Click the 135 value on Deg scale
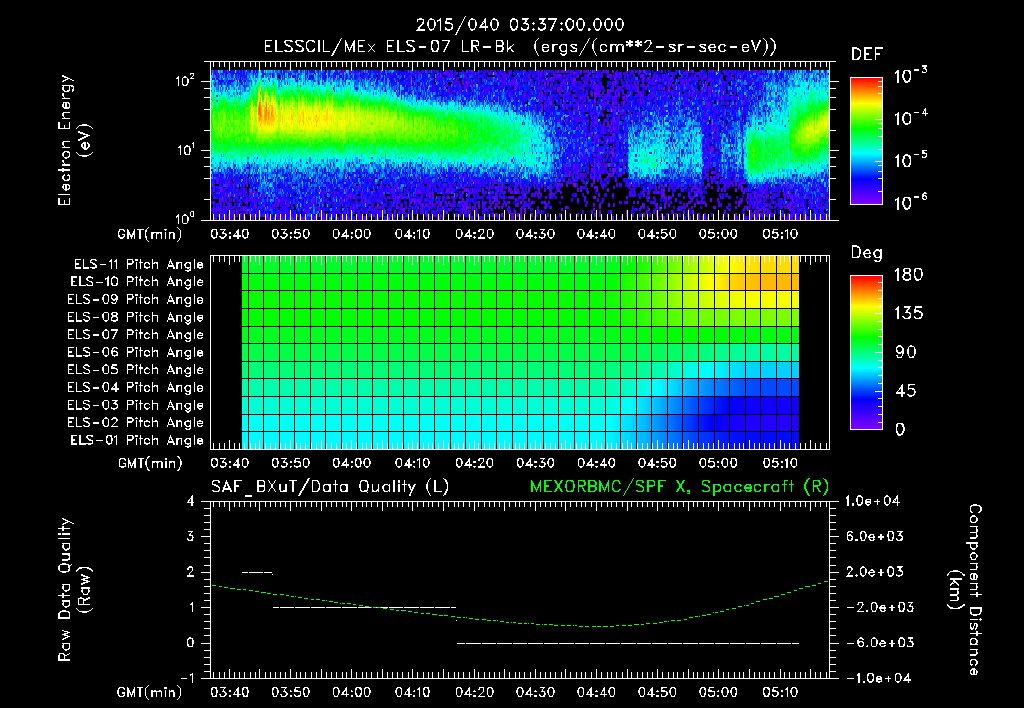This screenshot has width=1024, height=708. tap(908, 314)
